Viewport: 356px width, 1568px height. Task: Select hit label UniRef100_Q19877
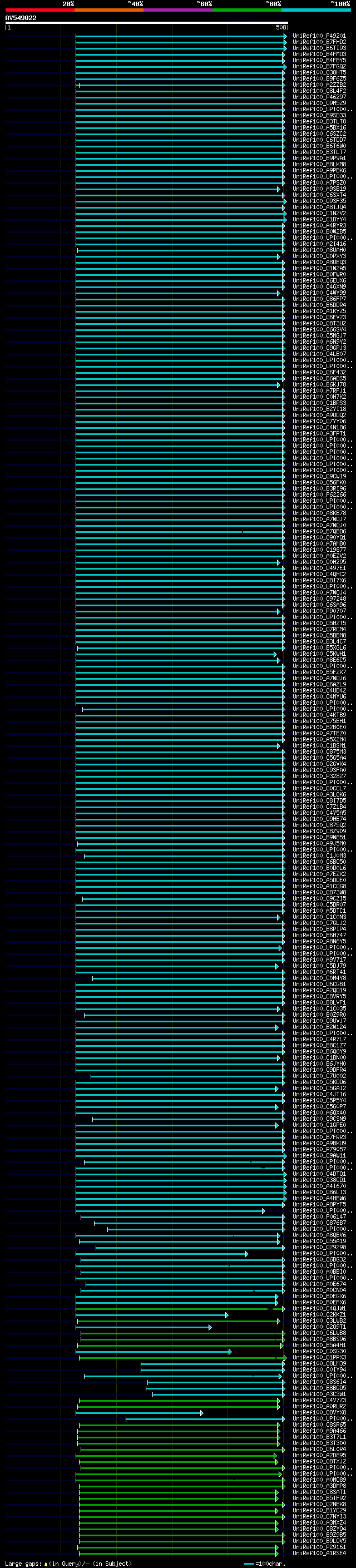pyautogui.click(x=319, y=550)
